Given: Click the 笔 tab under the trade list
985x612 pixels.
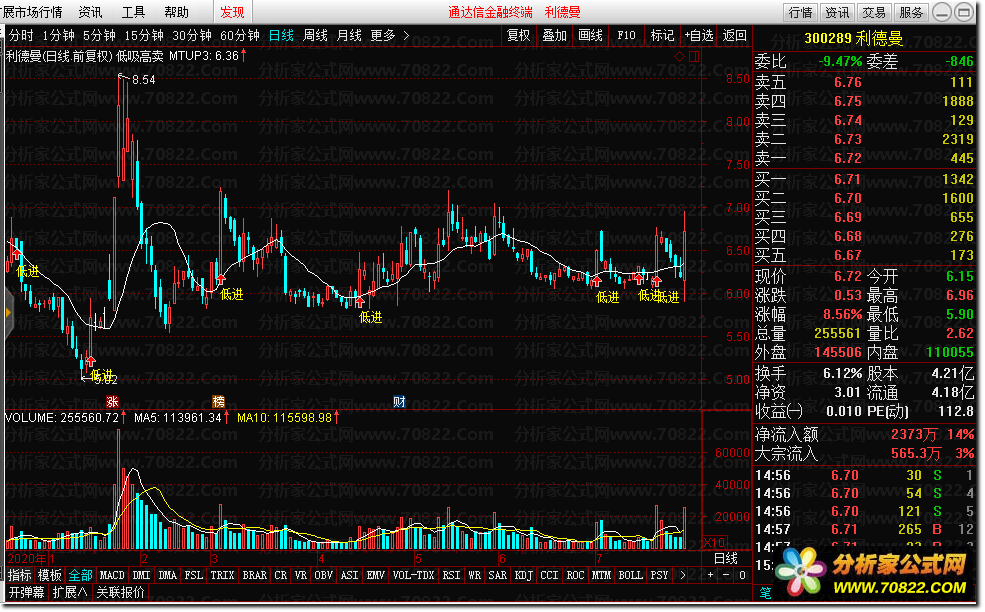Looking at the screenshot, I should [x=765, y=593].
